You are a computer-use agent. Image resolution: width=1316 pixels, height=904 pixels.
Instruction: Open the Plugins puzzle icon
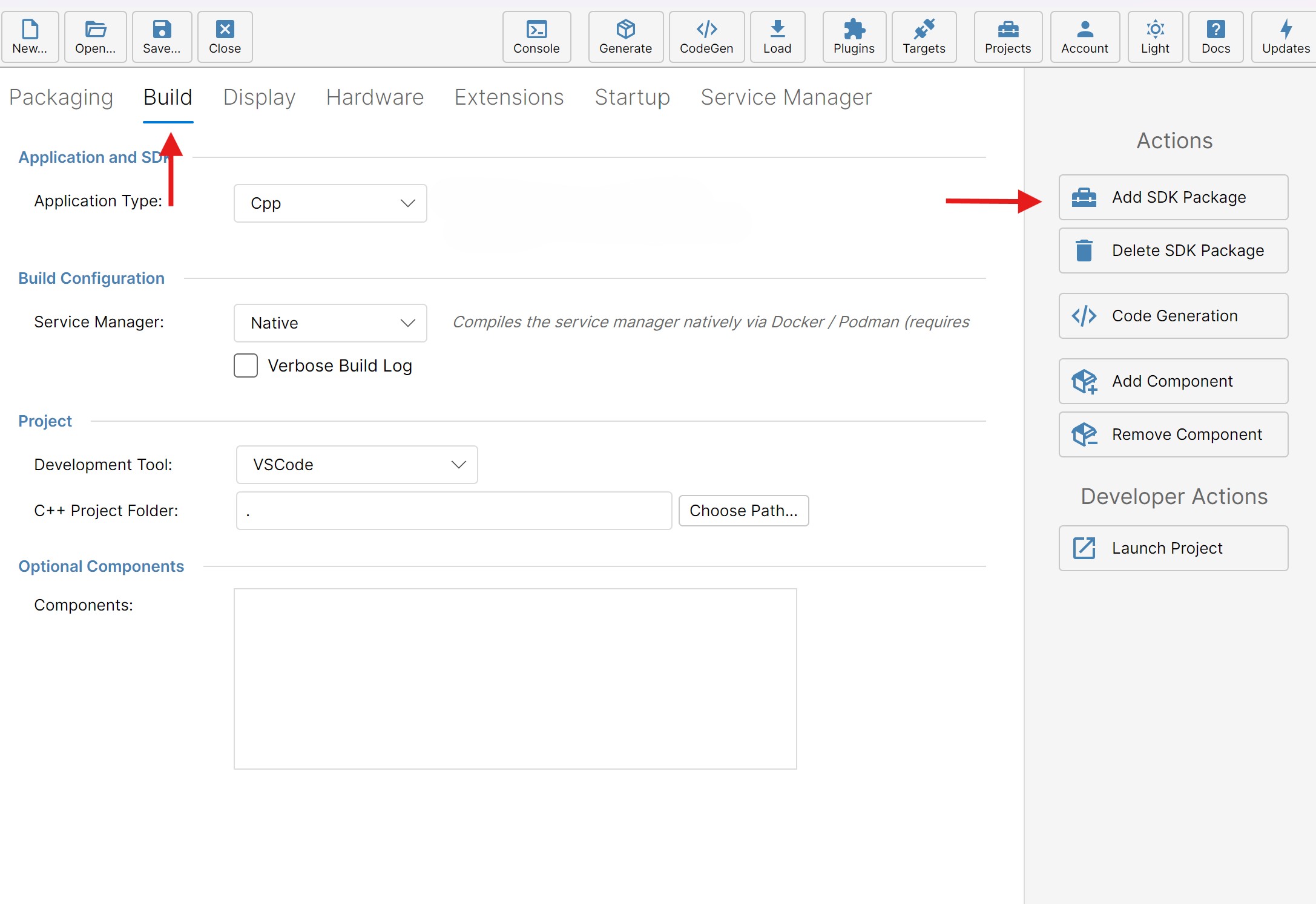pyautogui.click(x=854, y=37)
